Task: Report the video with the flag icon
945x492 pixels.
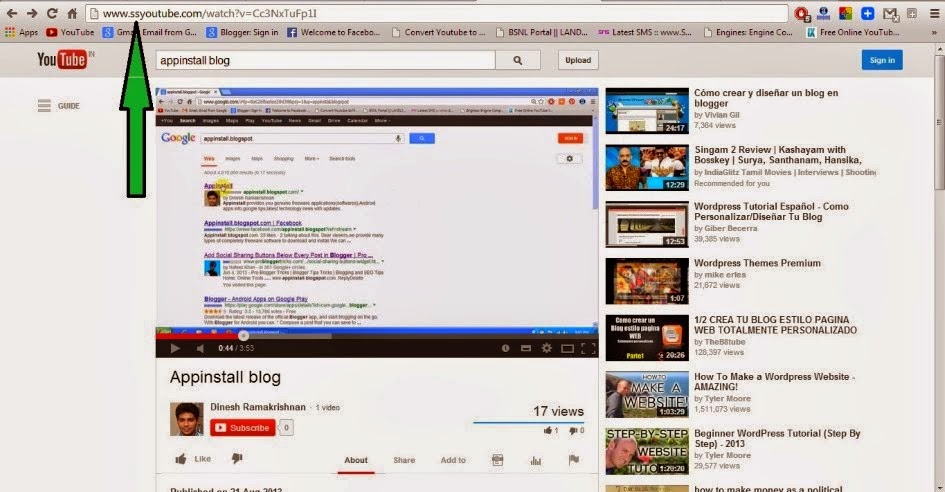Action: click(574, 460)
